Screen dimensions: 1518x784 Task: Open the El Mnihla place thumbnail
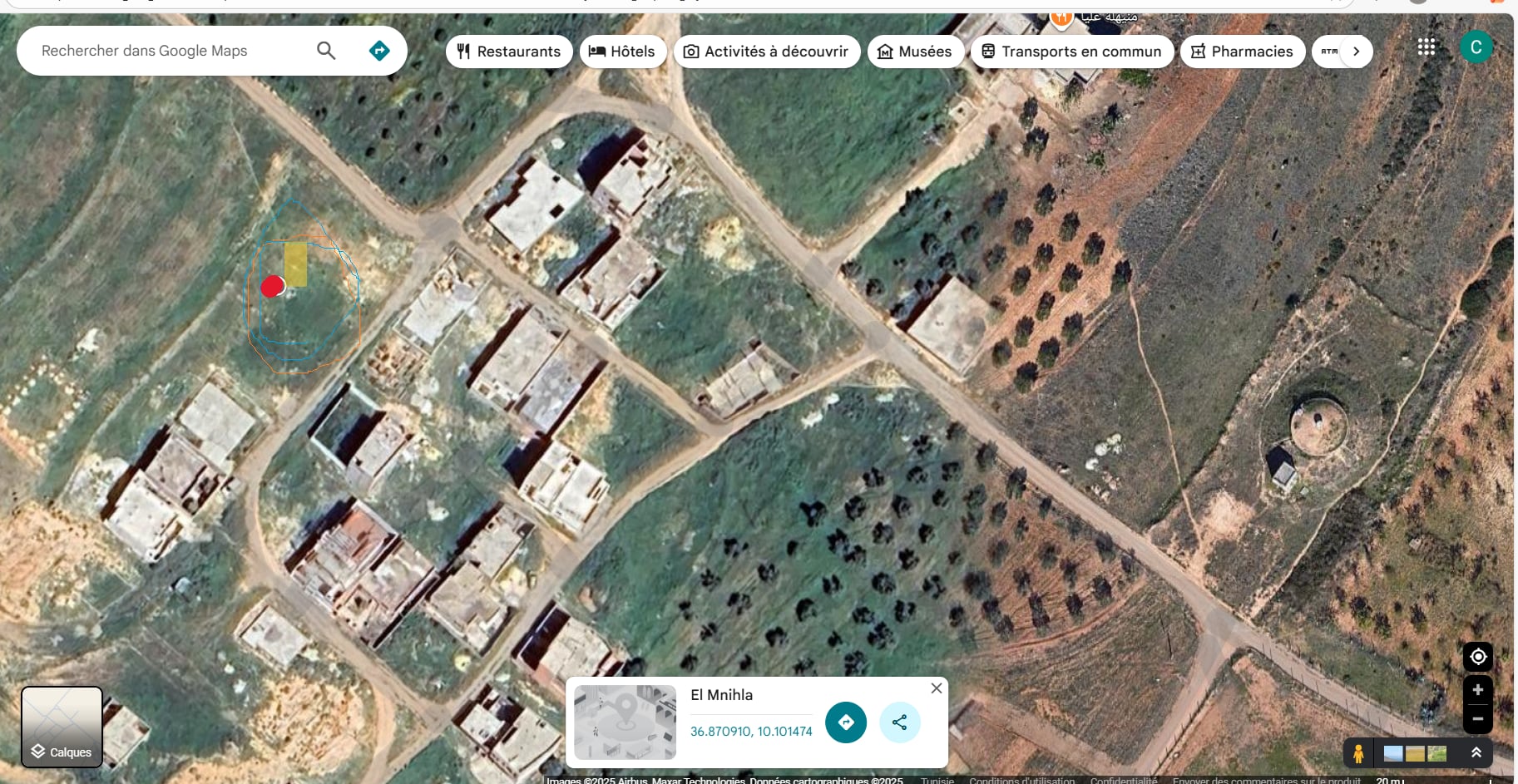[x=625, y=722]
